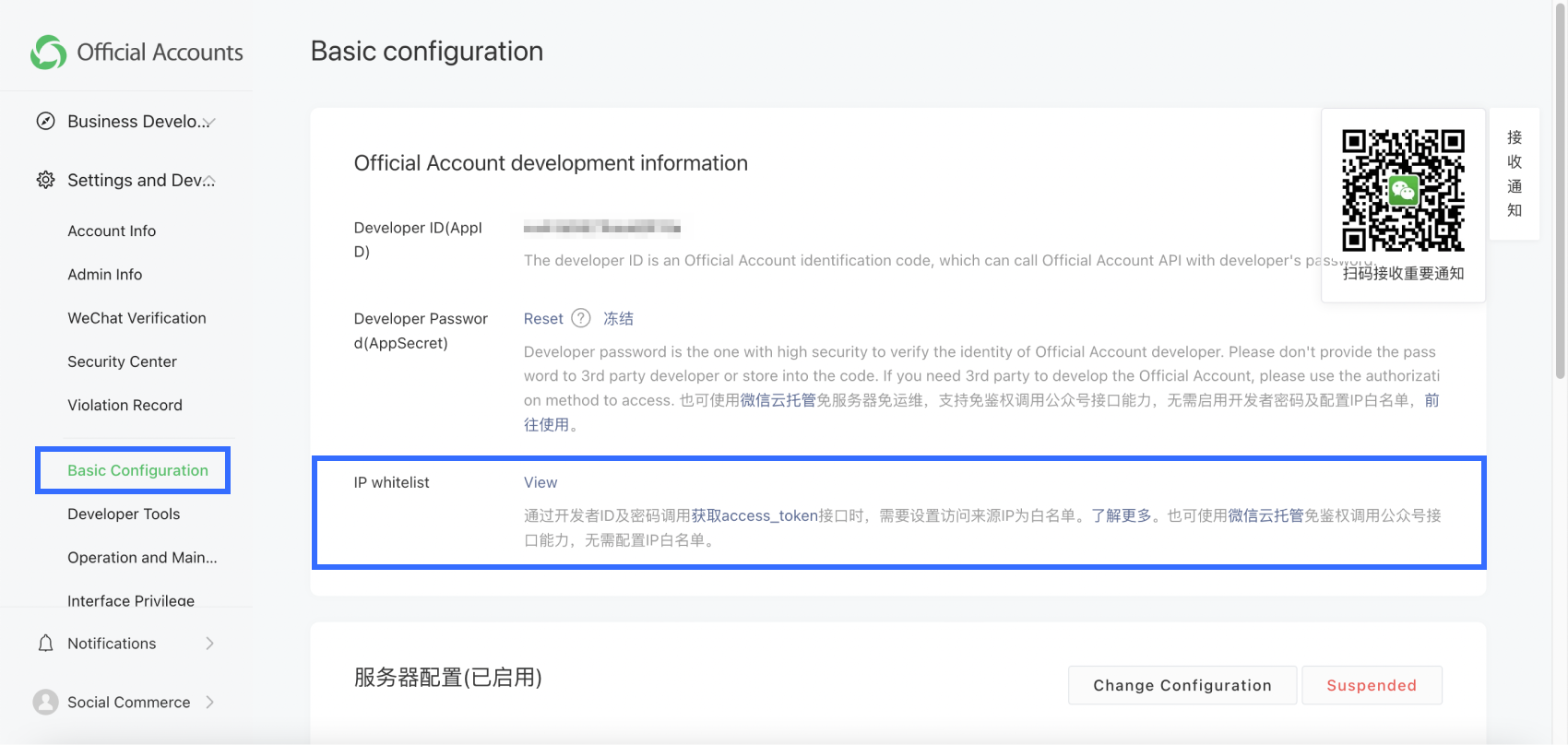Screen dimensions: 1568x745
Task: Go to WeChat Verification
Action: [137, 318]
